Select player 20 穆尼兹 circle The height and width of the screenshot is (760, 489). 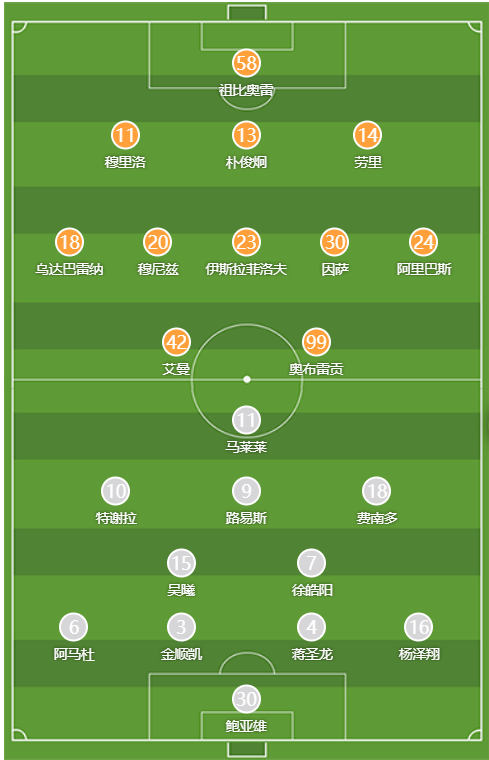pos(158,242)
